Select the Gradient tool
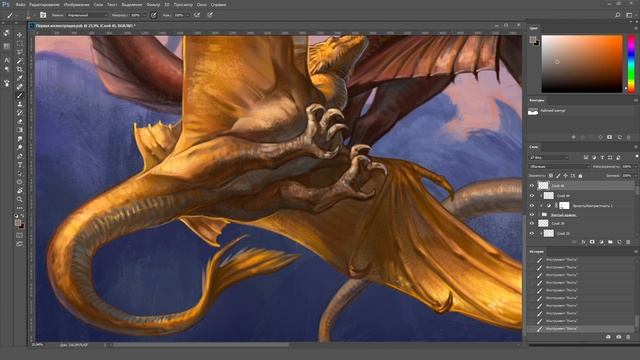The width and height of the screenshot is (640, 360). point(20,130)
